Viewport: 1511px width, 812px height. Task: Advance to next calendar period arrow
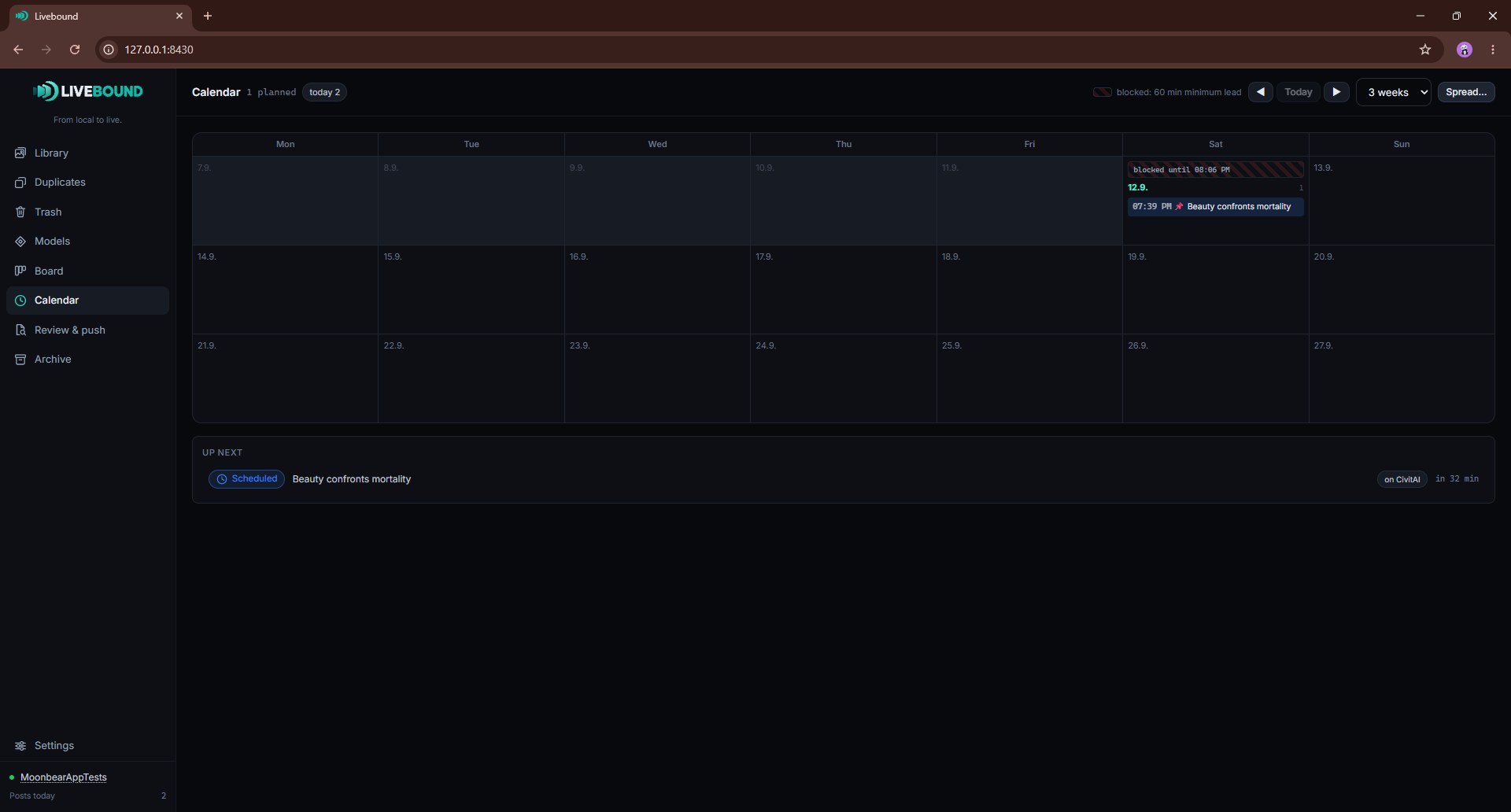click(1336, 92)
